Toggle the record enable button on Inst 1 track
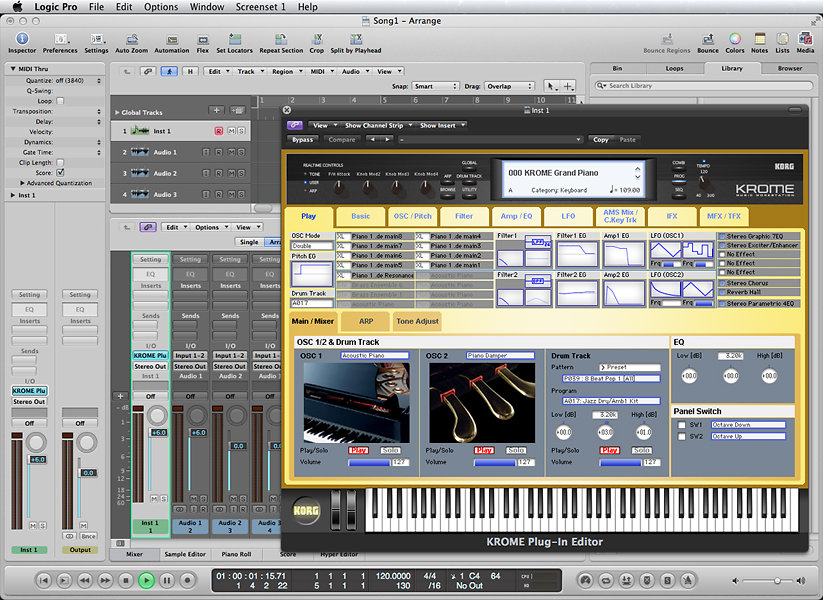This screenshot has width=823, height=600. click(x=219, y=131)
